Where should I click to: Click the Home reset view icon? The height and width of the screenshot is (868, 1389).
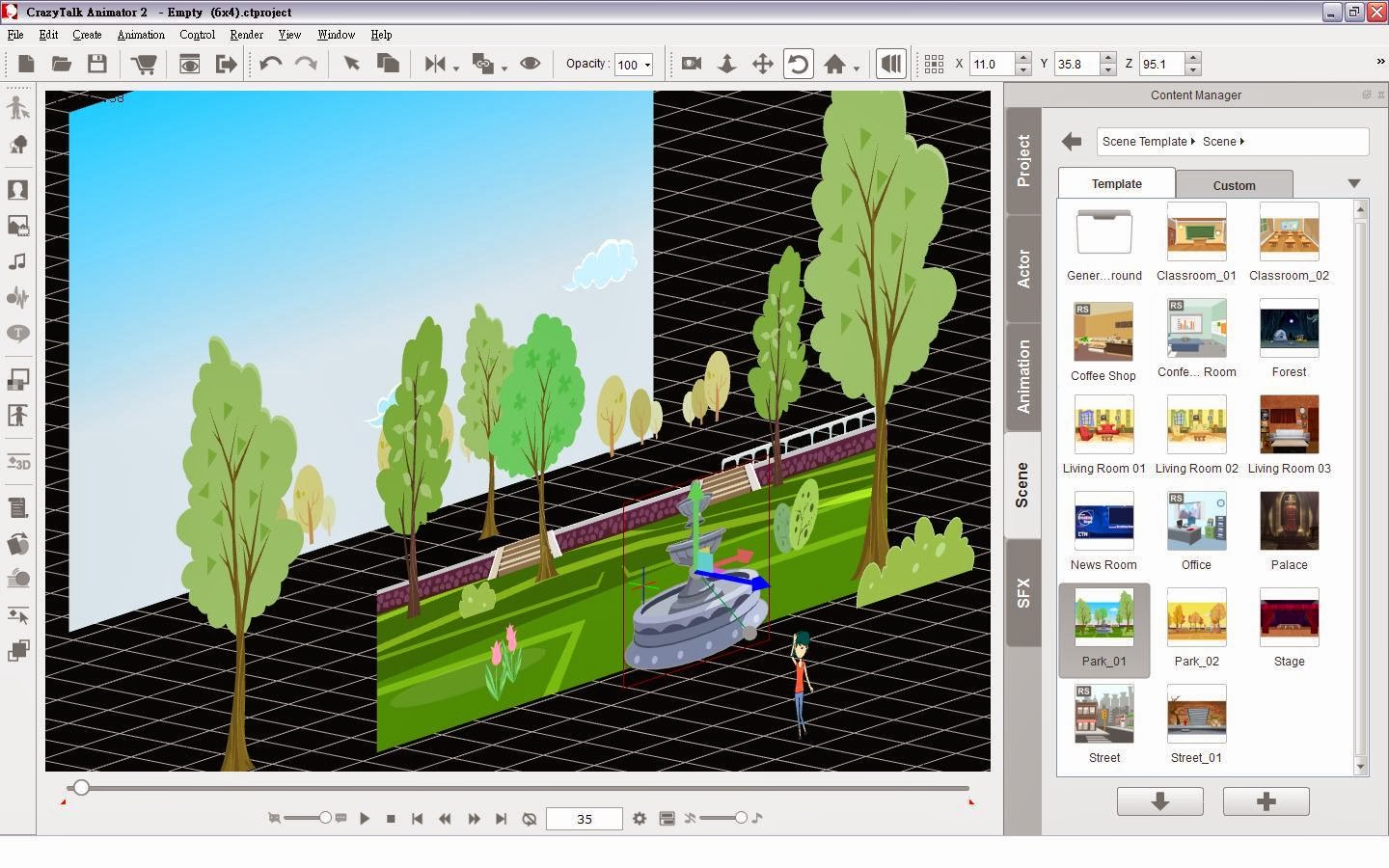[834, 64]
